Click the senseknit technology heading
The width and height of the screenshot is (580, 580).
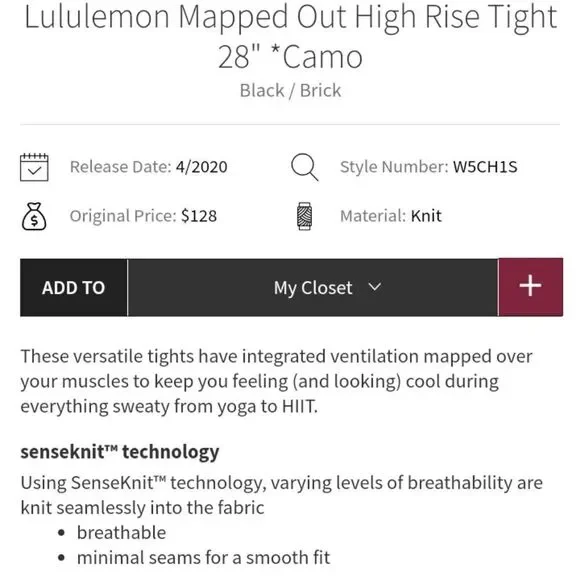coord(120,452)
